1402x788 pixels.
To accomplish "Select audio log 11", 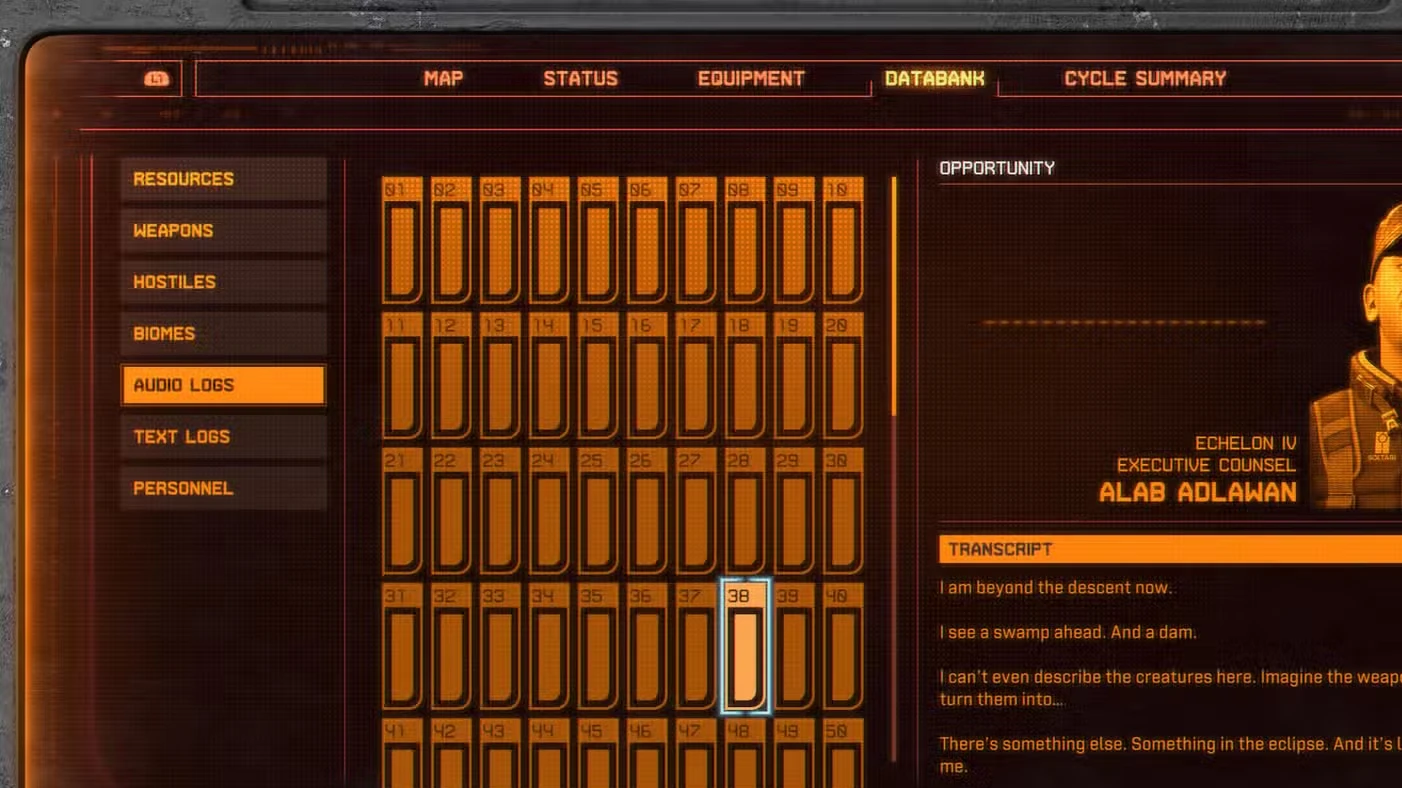I will (402, 375).
